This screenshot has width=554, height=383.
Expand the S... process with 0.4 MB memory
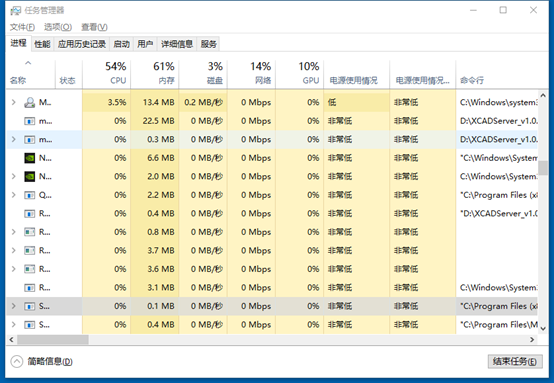point(13,324)
